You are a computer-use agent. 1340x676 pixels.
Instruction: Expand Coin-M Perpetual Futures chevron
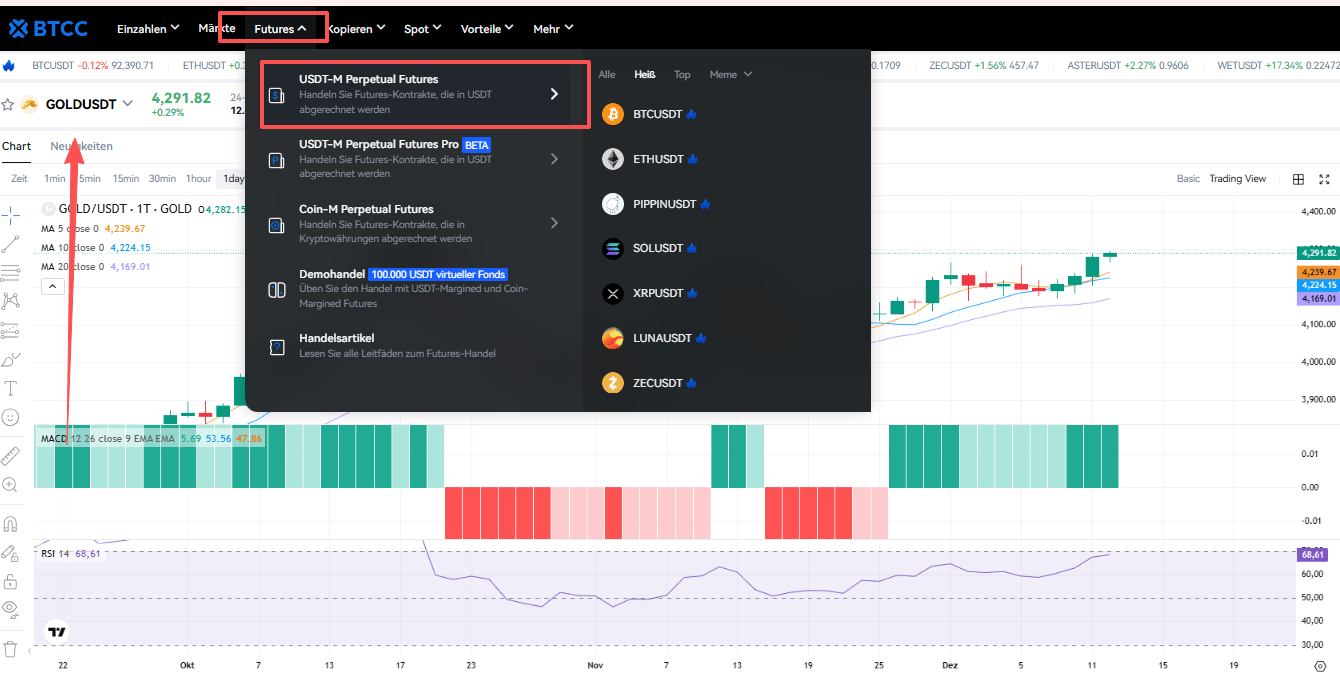coord(555,223)
